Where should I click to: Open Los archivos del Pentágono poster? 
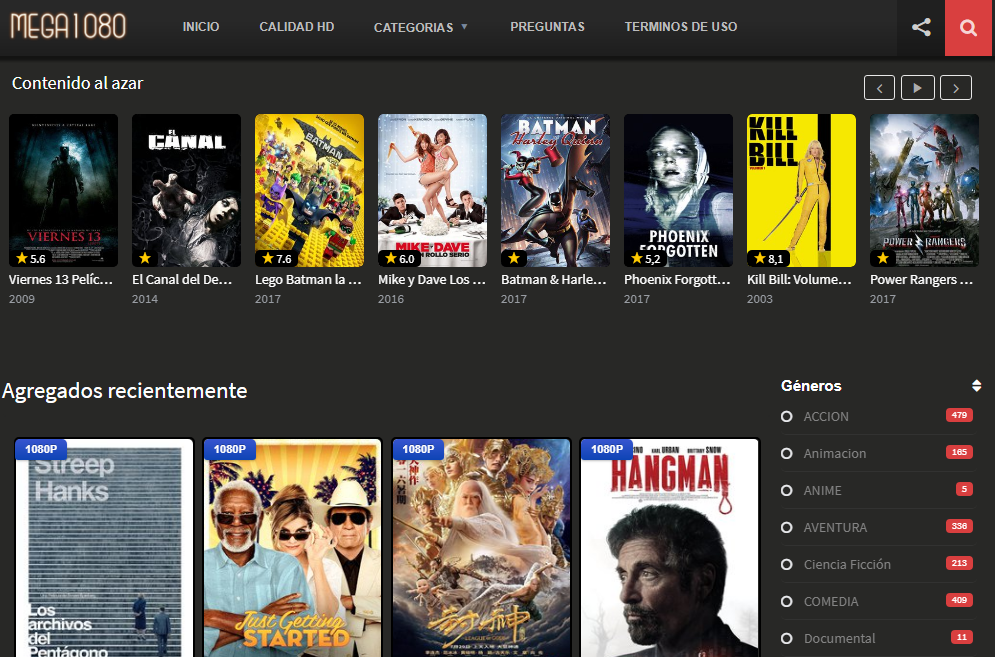[104, 548]
